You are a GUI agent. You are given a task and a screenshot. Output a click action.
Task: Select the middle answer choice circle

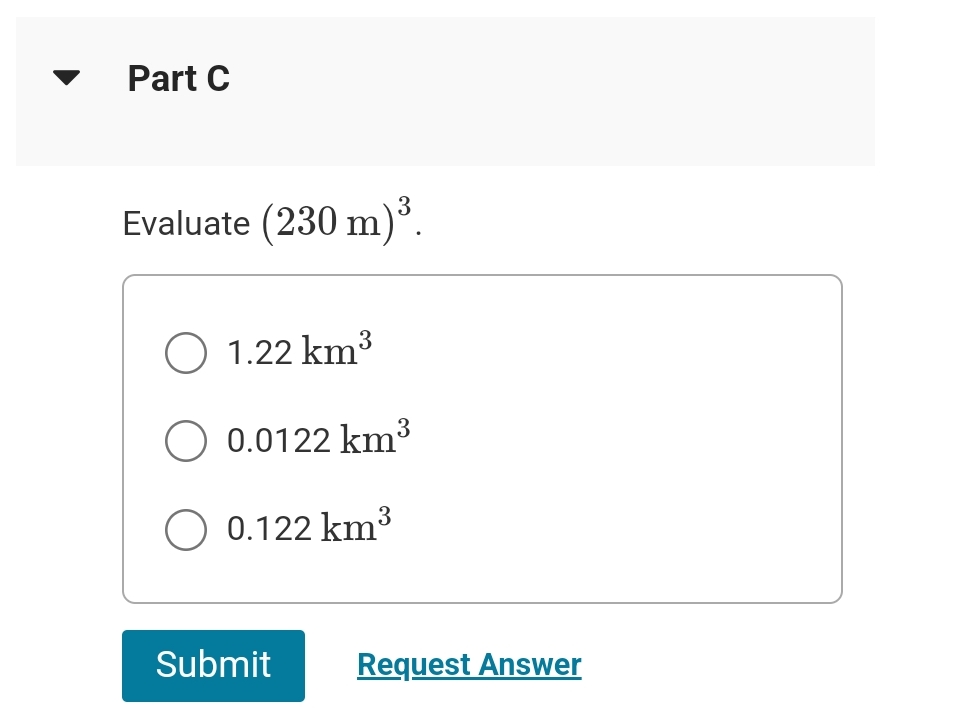pyautogui.click(x=186, y=441)
